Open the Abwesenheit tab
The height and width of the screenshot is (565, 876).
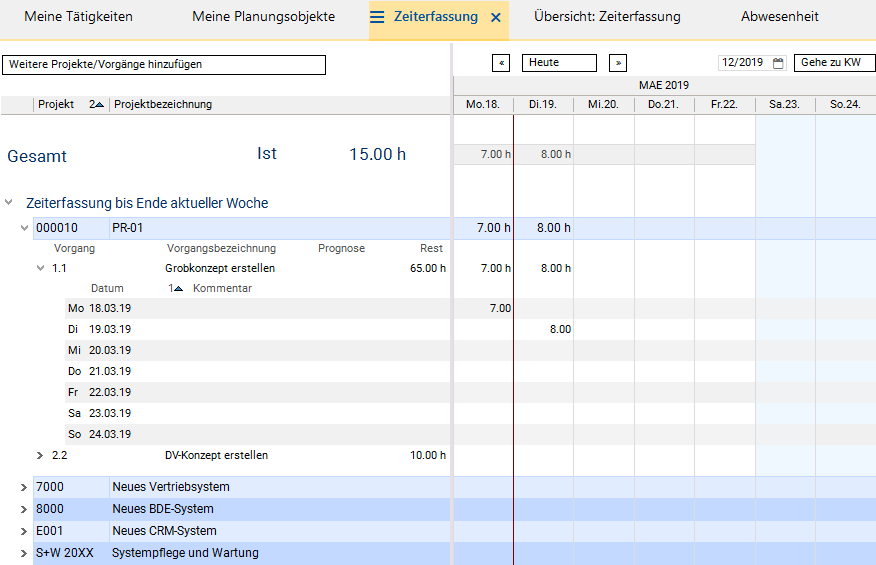click(780, 17)
